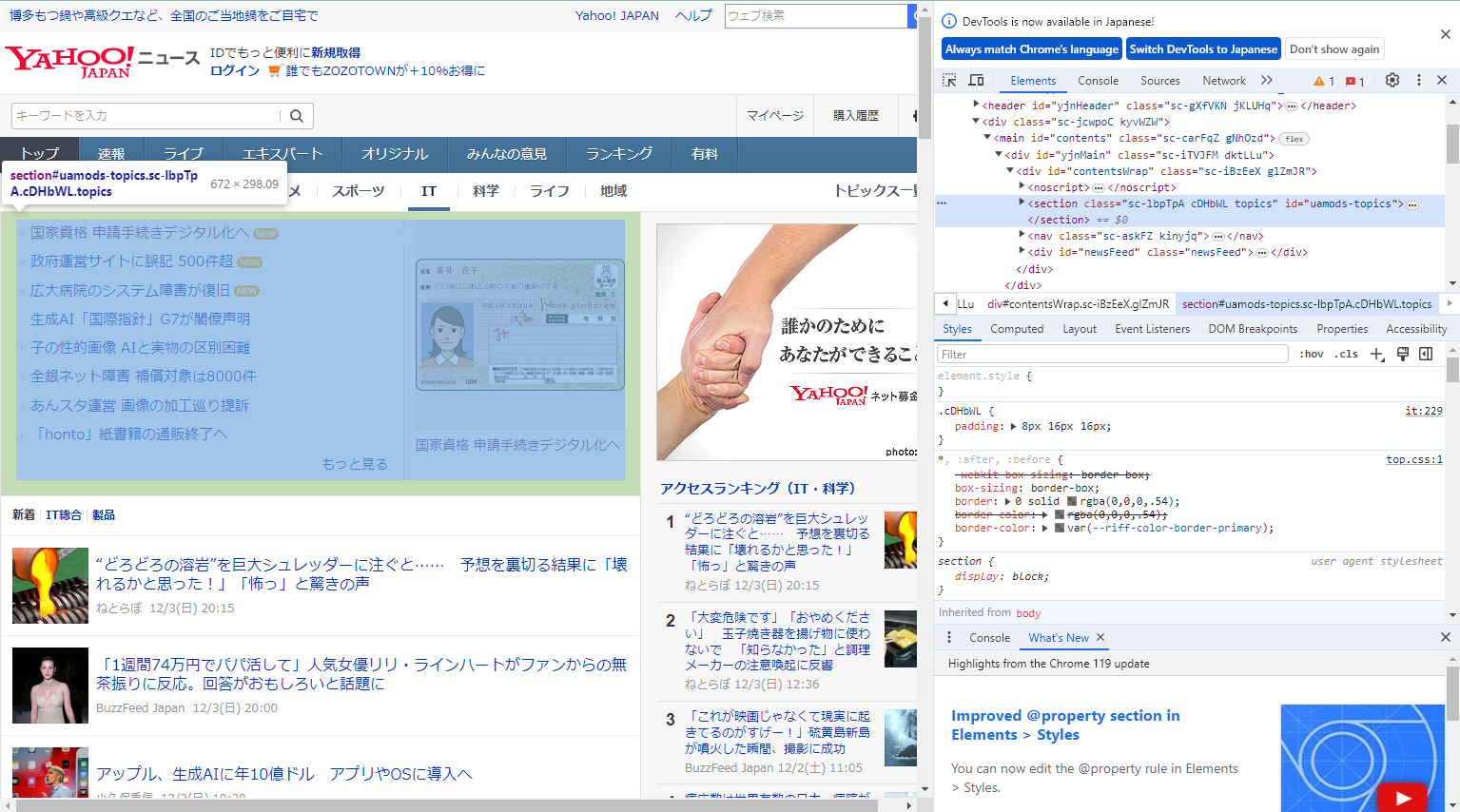Click the Yahoo news search magnifier icon
Viewport: 1460px width, 812px height.
[297, 116]
